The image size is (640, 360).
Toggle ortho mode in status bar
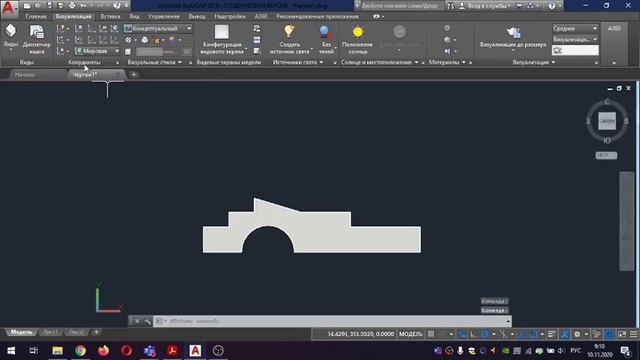coord(473,334)
